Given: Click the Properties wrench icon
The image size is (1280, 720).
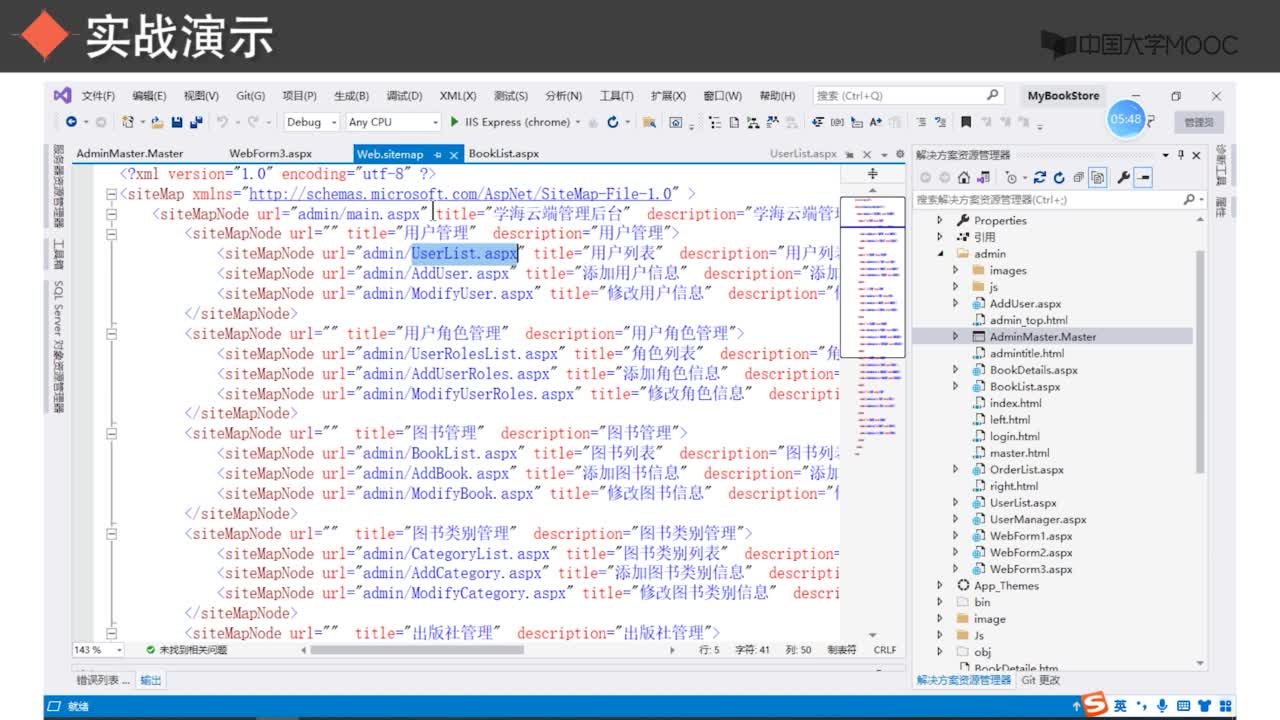Looking at the screenshot, I should [x=1123, y=178].
